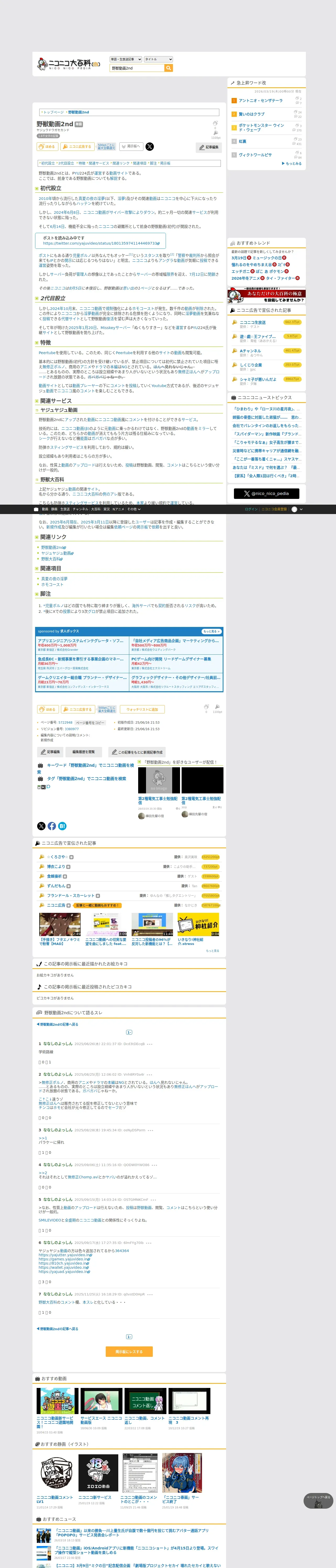Viewport: 336px width, 1568px height.
Task: Click ページ番号をコピー button
Action: (90, 723)
